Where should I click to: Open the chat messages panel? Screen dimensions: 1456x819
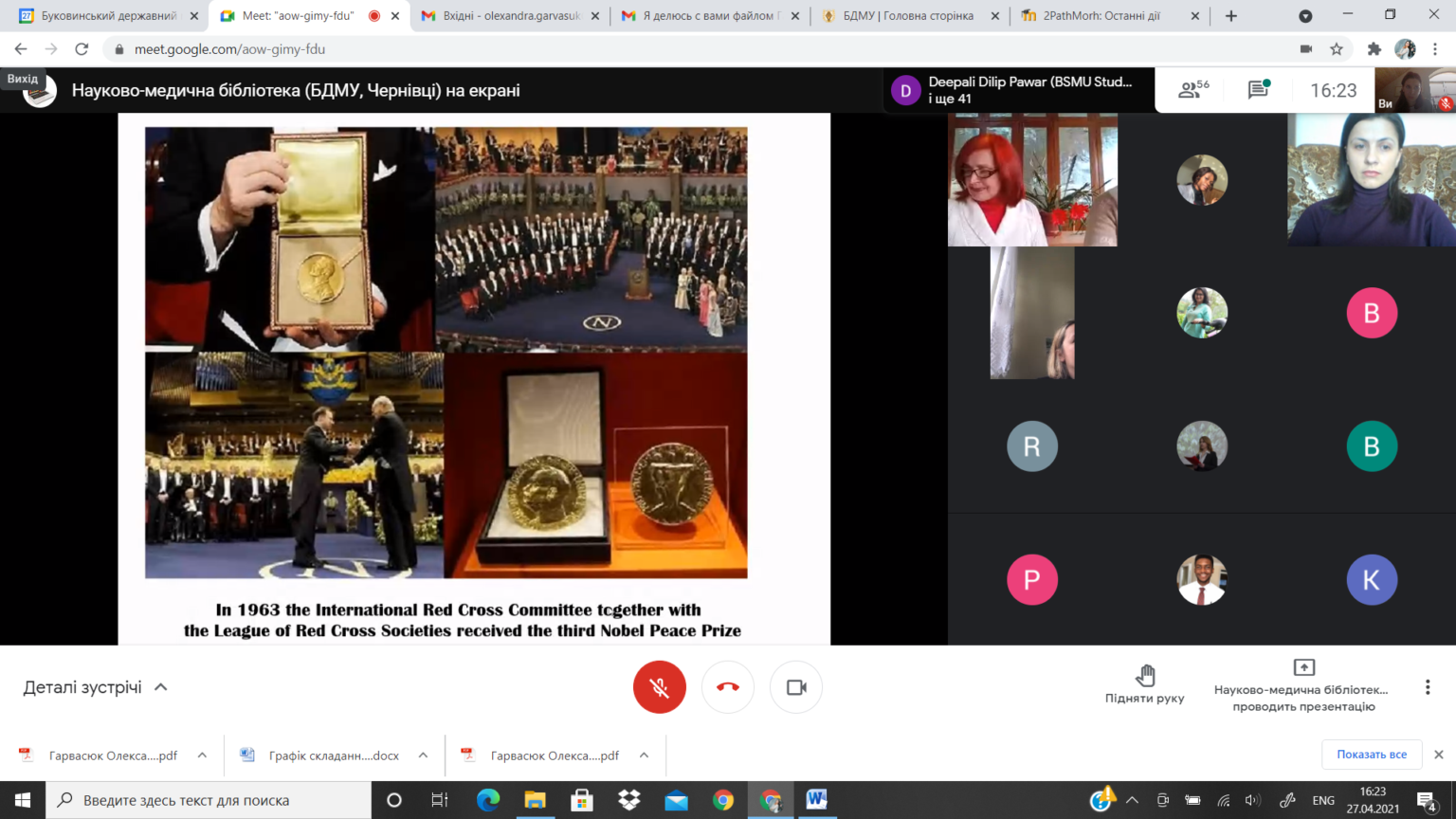[x=1259, y=90]
